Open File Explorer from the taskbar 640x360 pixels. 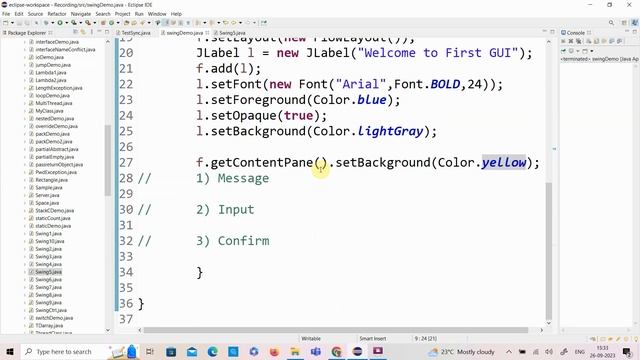pyautogui.click(x=295, y=351)
